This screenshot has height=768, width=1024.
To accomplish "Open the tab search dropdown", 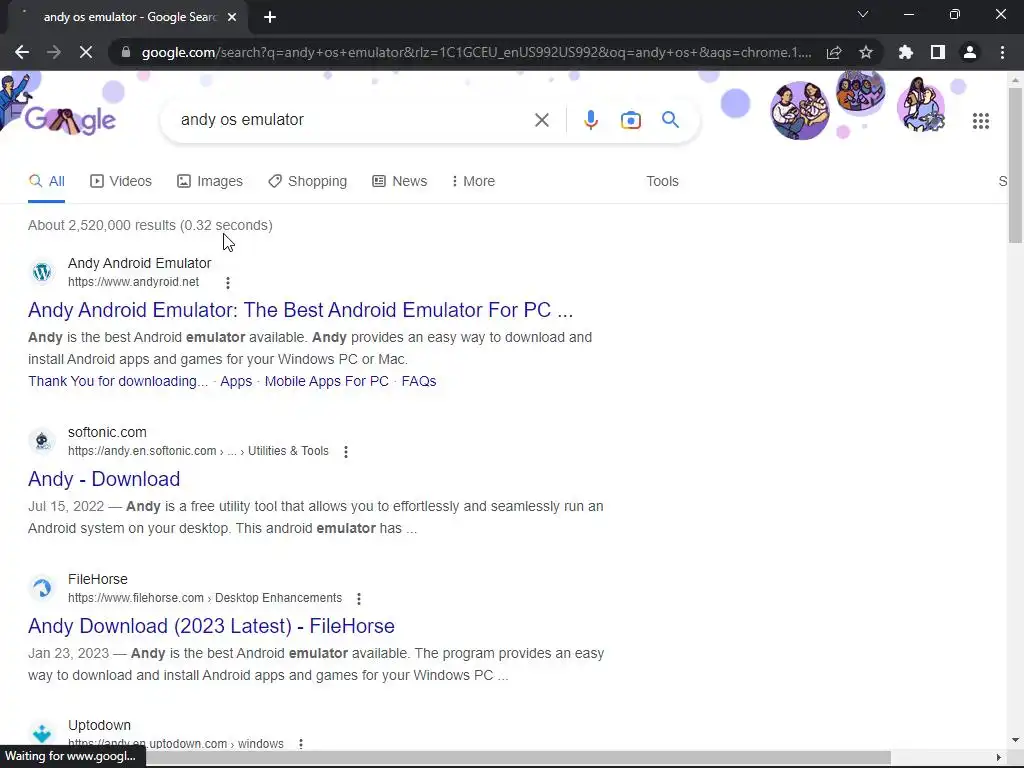I will [x=863, y=14].
